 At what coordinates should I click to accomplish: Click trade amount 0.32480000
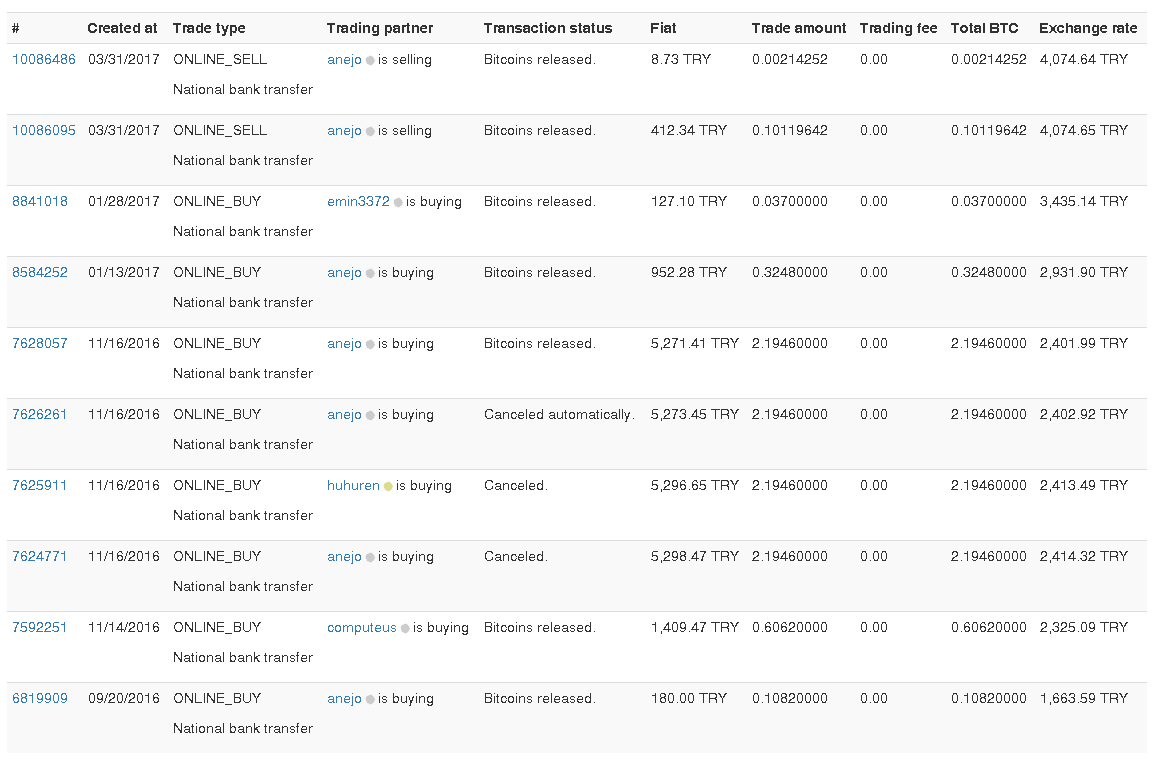(x=790, y=272)
